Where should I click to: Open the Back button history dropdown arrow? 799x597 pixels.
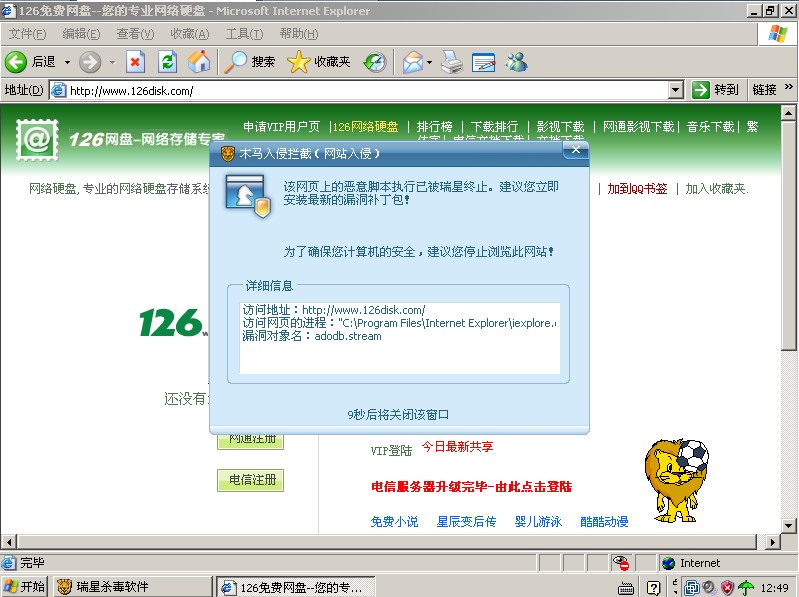coord(67,62)
